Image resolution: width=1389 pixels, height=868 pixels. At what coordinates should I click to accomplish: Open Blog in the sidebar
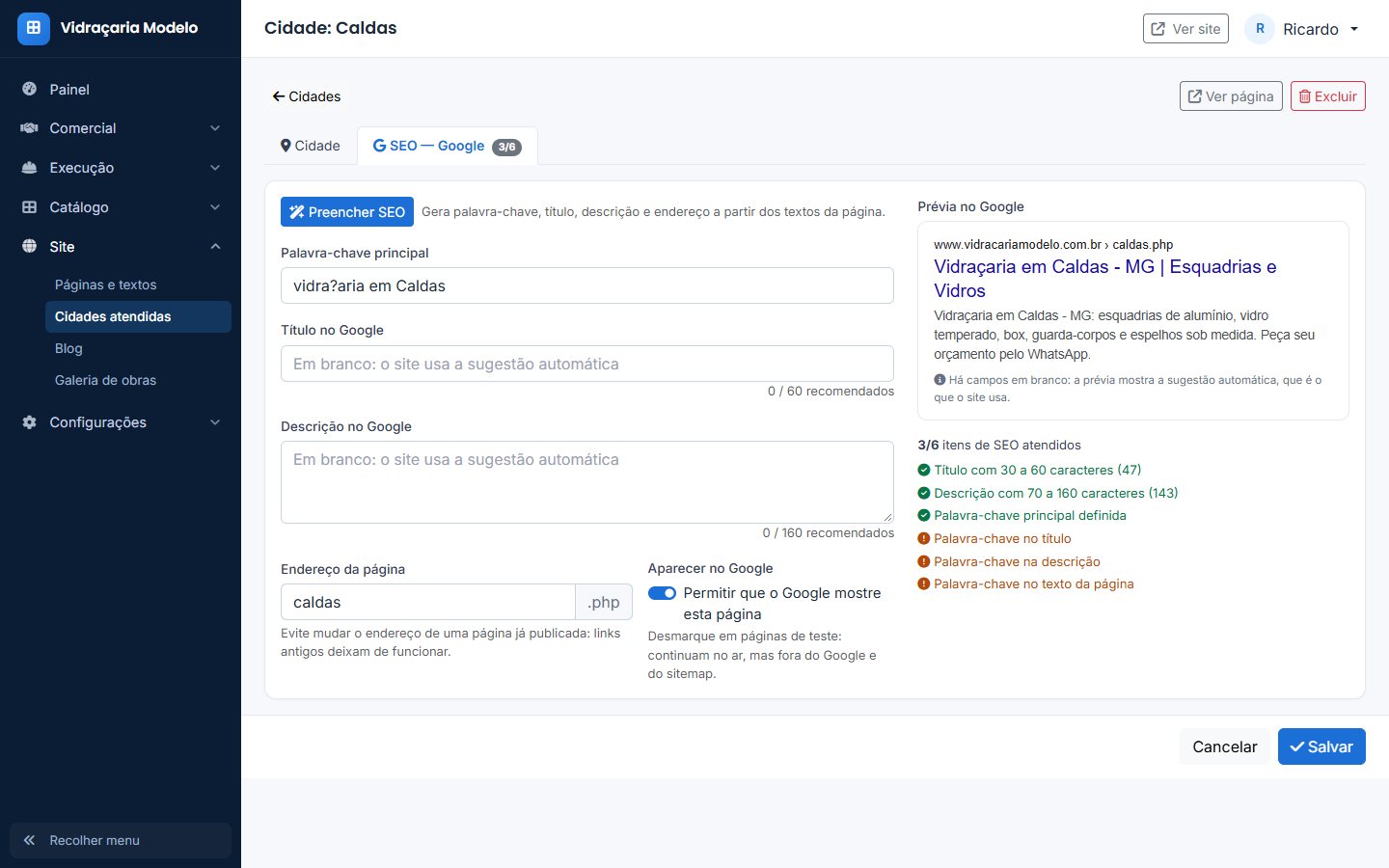click(x=138, y=348)
